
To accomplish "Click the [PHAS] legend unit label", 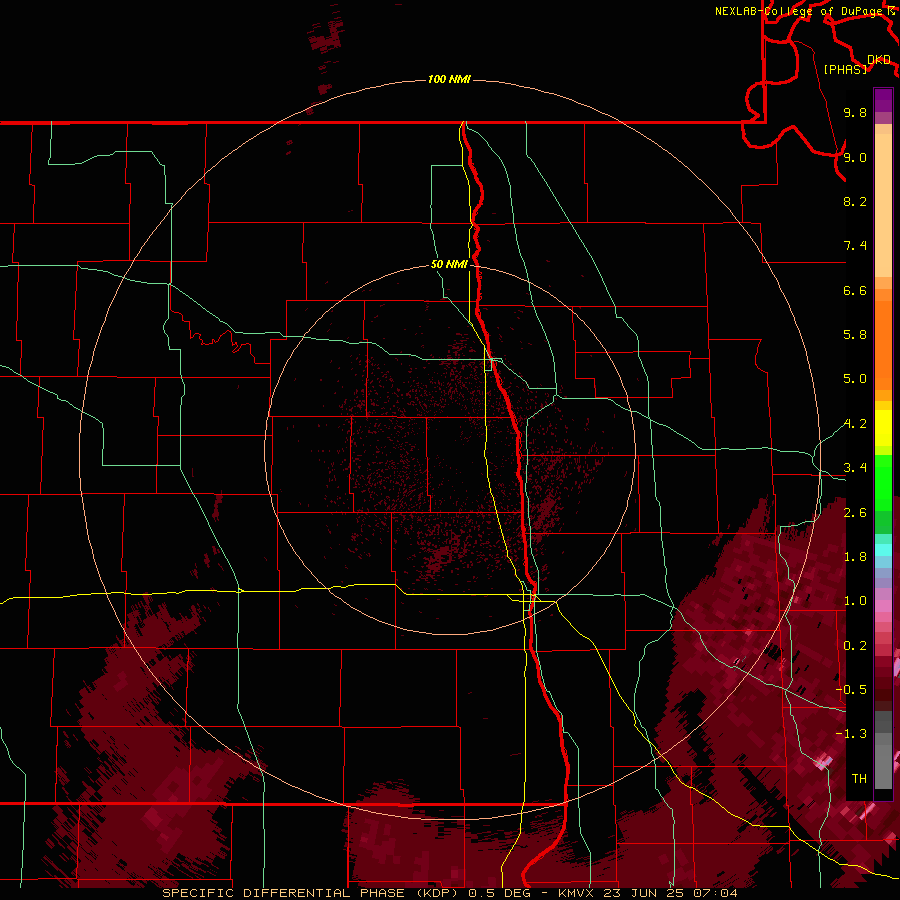I will 845,69.
